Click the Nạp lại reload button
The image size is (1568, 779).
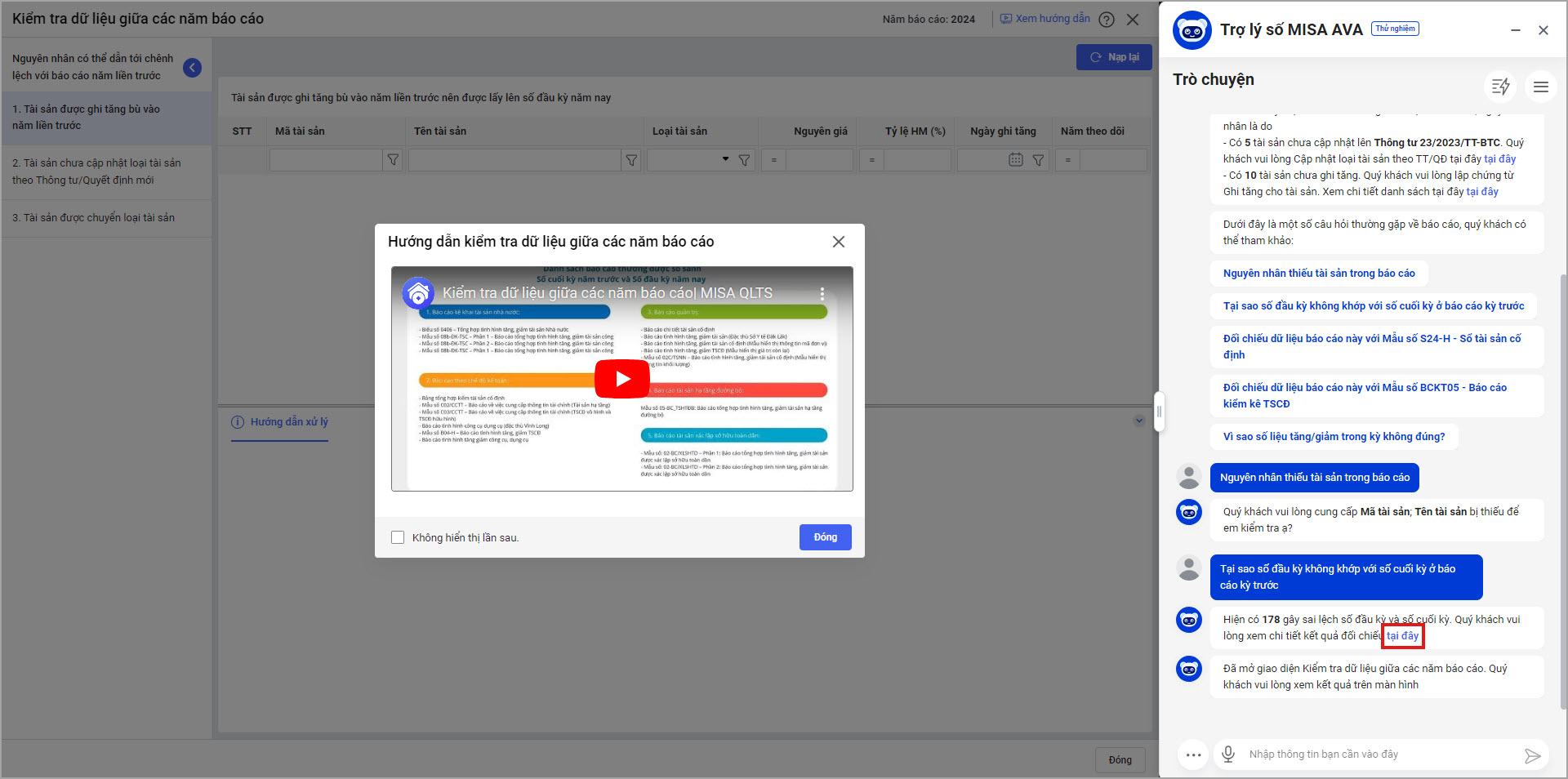(1114, 57)
